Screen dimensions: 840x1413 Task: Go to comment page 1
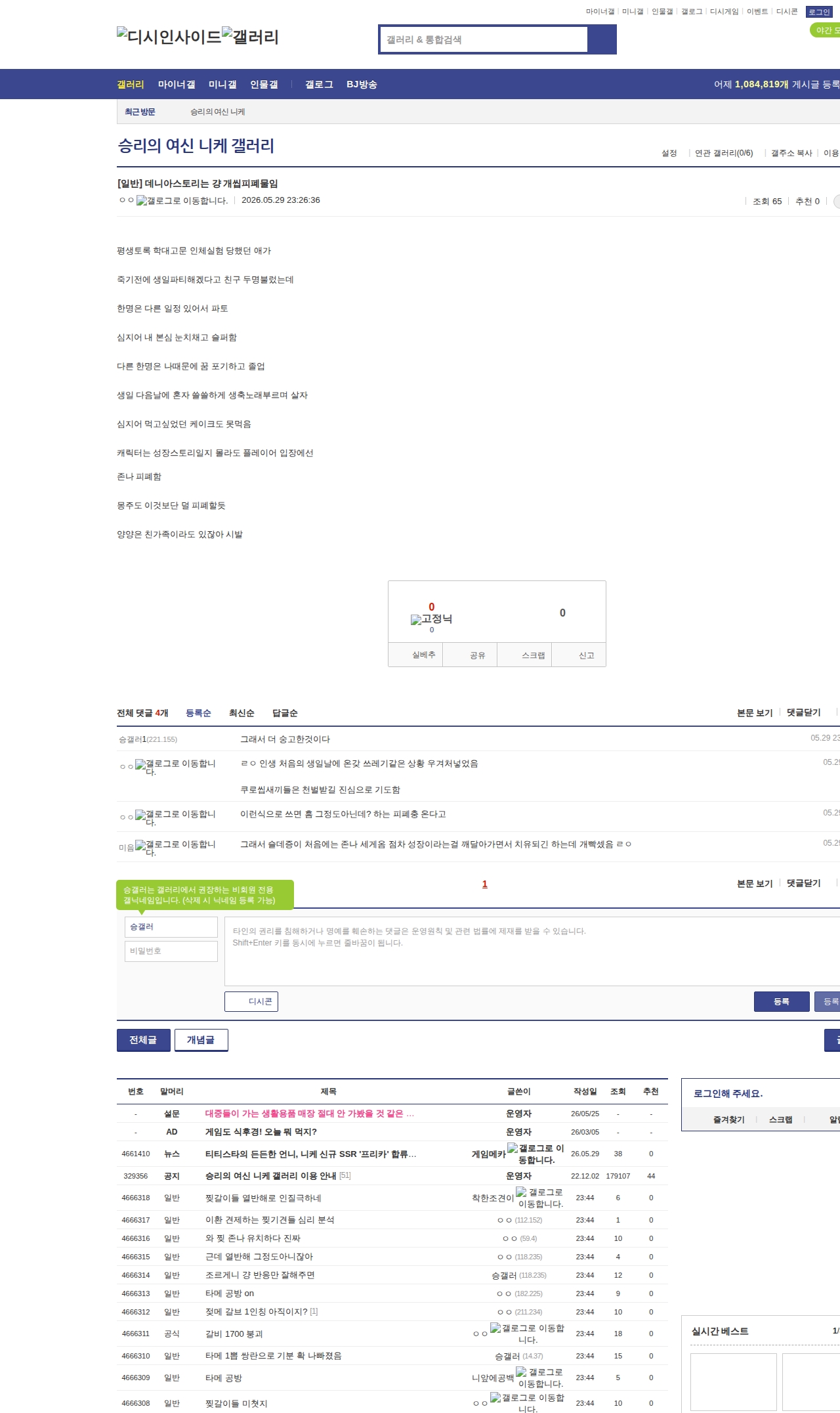point(485,884)
